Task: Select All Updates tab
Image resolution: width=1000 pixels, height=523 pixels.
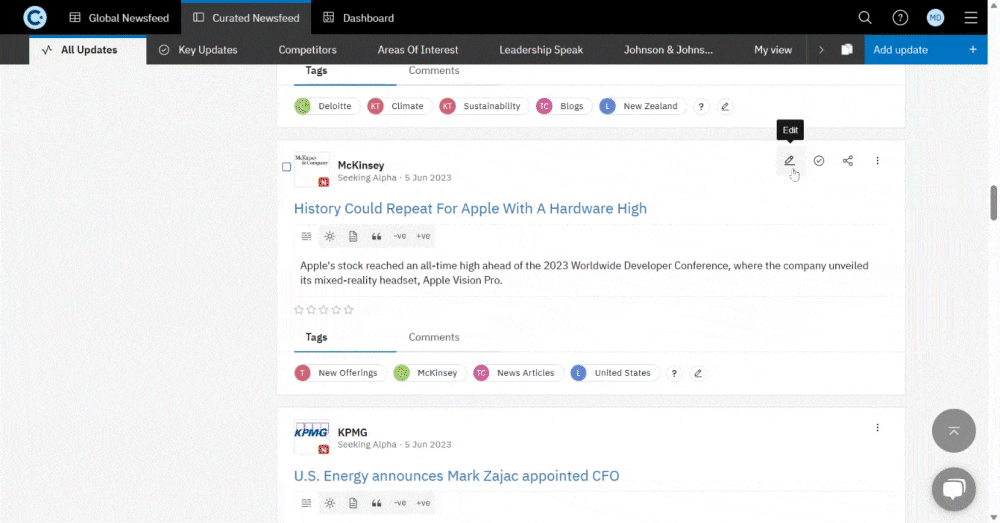Action: click(x=87, y=50)
